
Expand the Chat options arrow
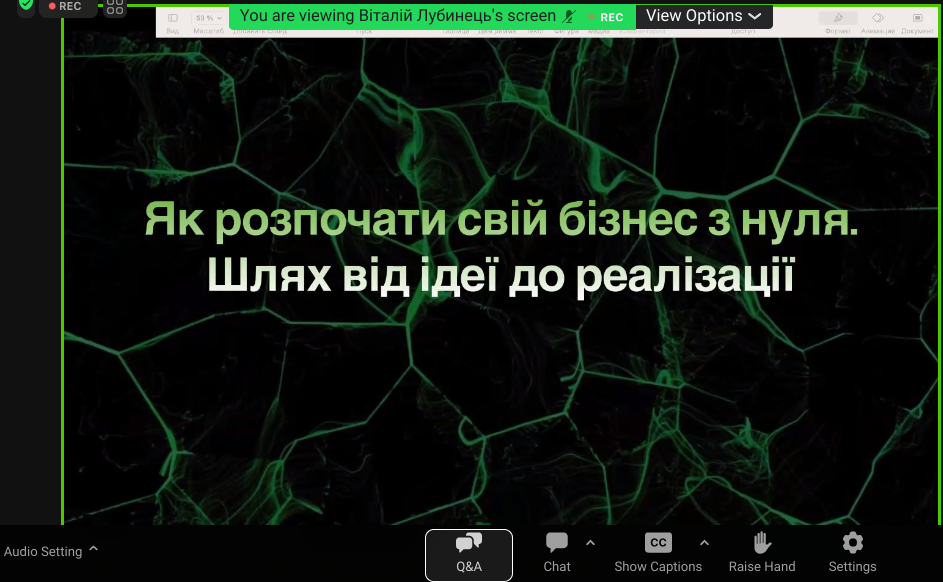tap(590, 543)
